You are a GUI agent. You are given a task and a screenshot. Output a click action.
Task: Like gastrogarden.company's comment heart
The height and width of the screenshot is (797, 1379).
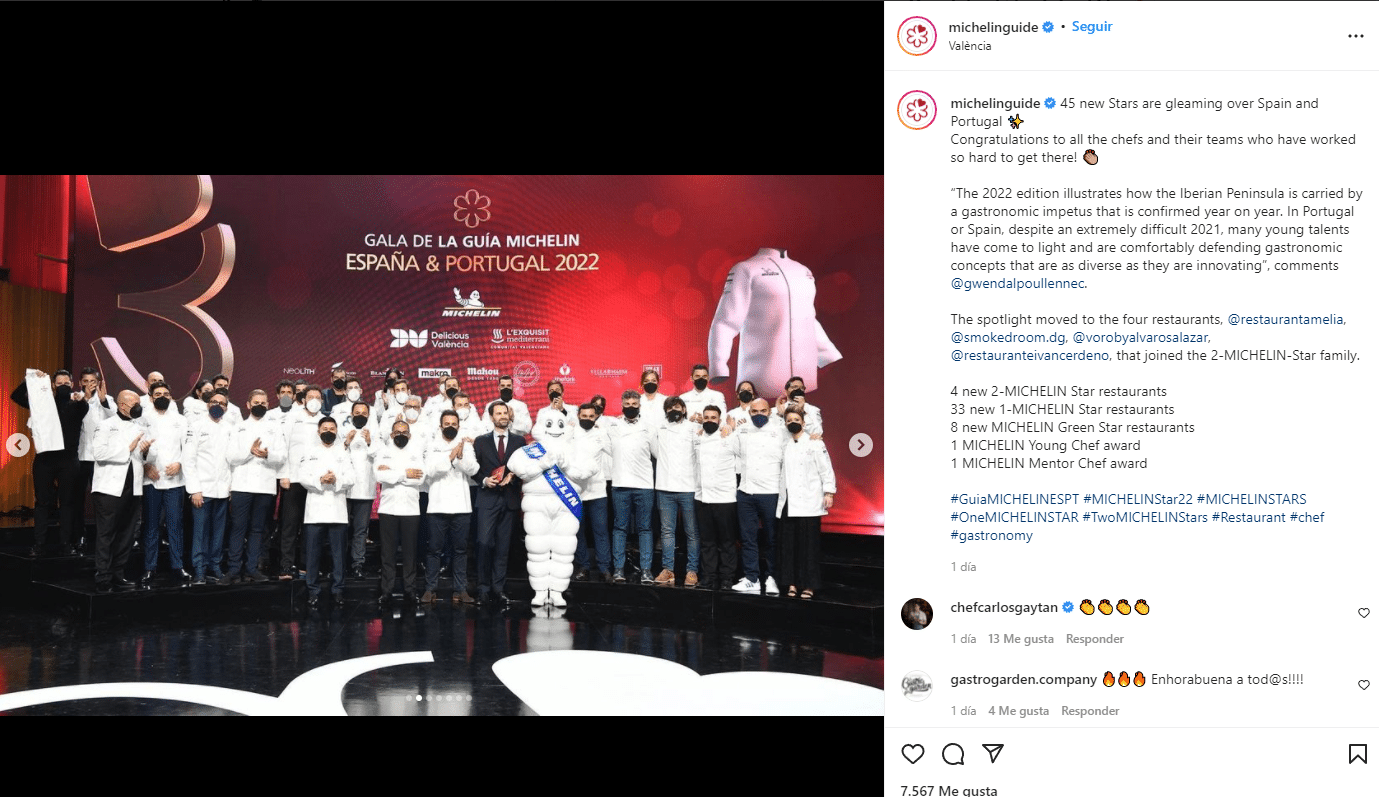1363,685
